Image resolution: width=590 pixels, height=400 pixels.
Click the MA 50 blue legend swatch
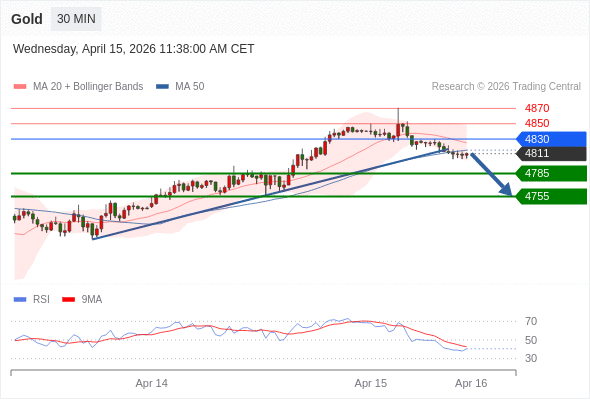coord(162,87)
